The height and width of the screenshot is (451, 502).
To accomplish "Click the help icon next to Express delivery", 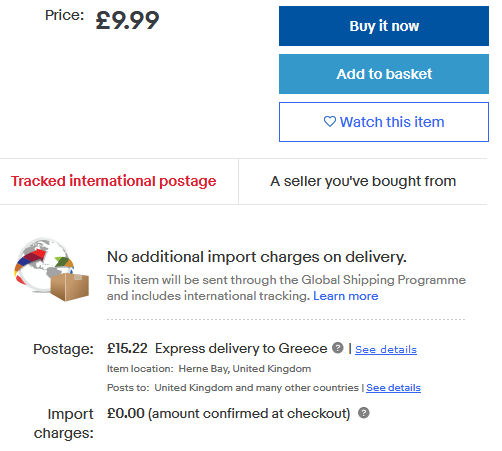I will (x=338, y=348).
